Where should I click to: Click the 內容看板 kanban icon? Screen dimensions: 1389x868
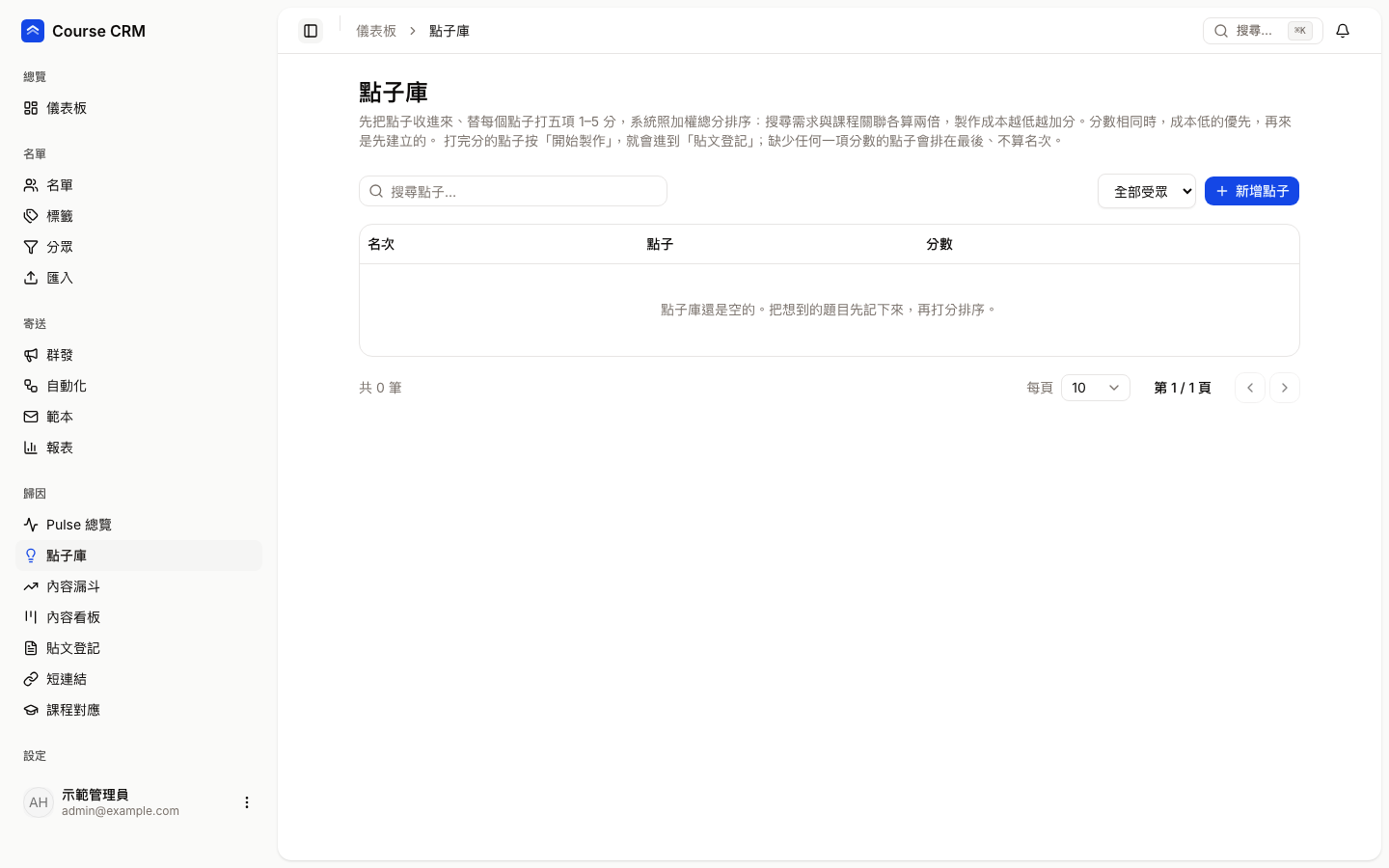pos(31,617)
